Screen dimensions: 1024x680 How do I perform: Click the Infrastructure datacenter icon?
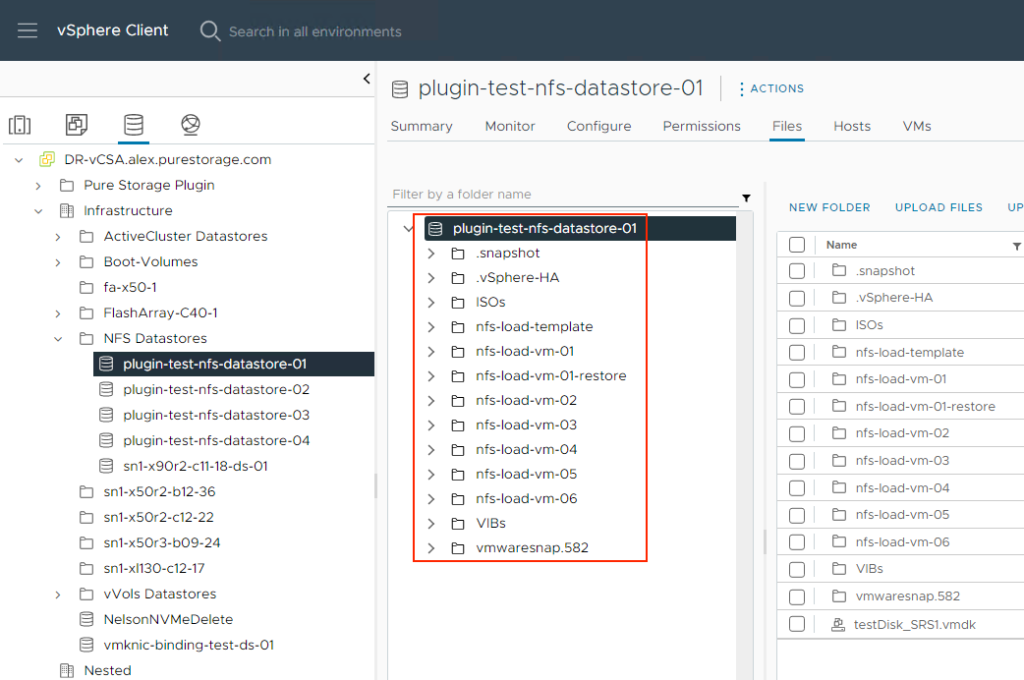click(x=67, y=210)
